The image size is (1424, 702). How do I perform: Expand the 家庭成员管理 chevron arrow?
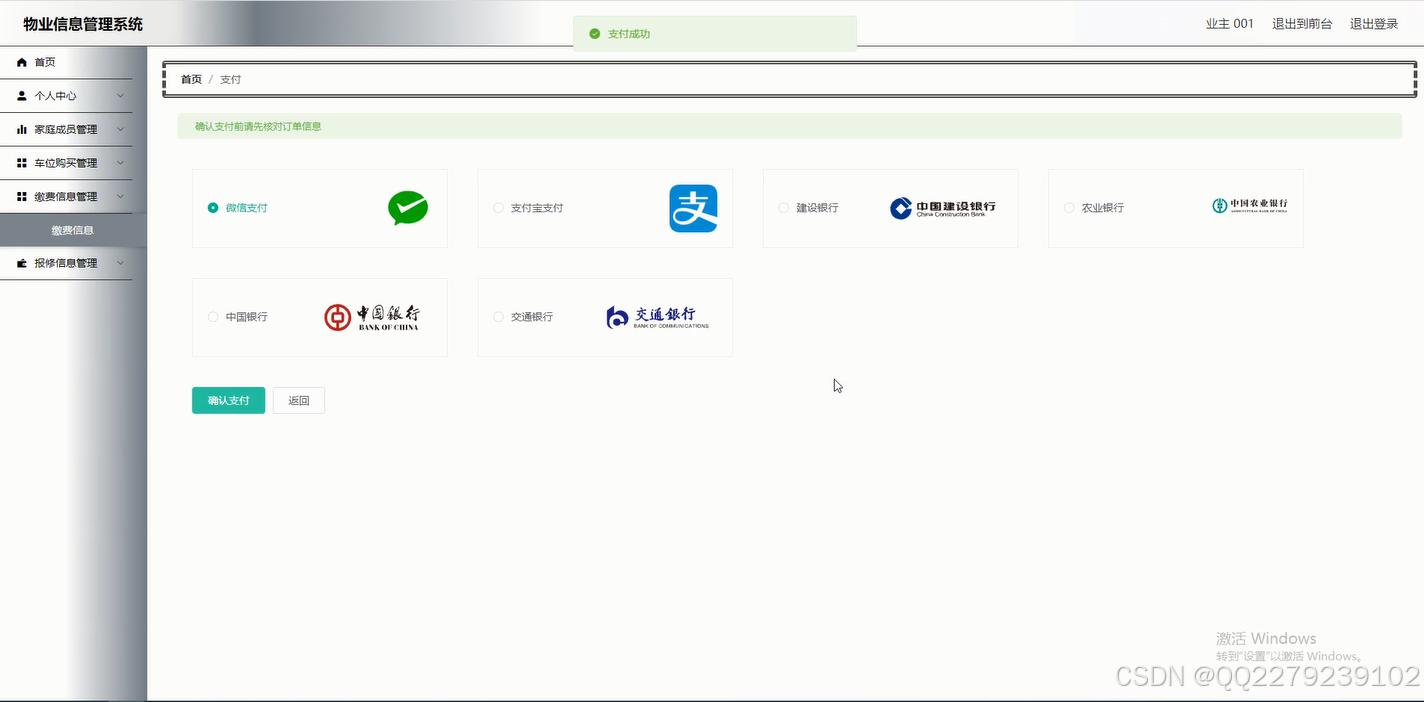(x=120, y=129)
